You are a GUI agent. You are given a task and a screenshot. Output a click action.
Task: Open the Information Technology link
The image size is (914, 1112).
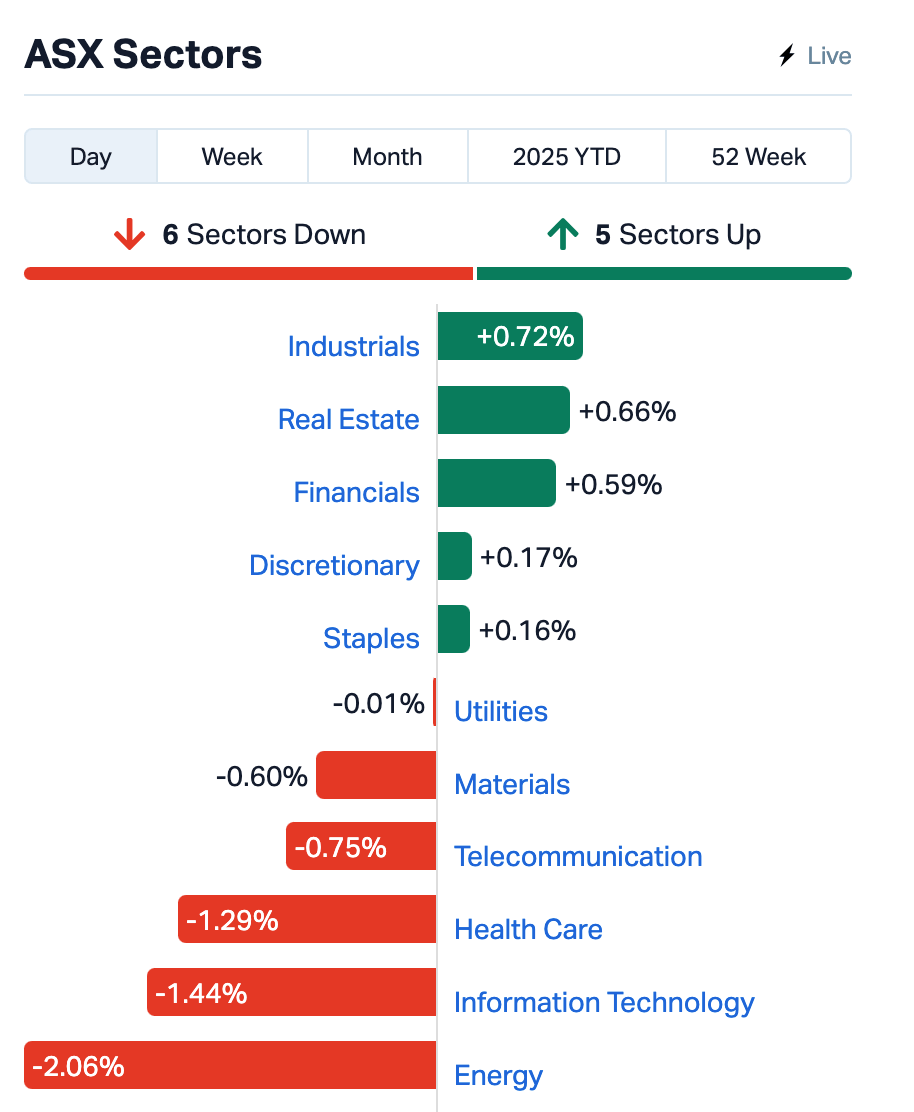604,1002
